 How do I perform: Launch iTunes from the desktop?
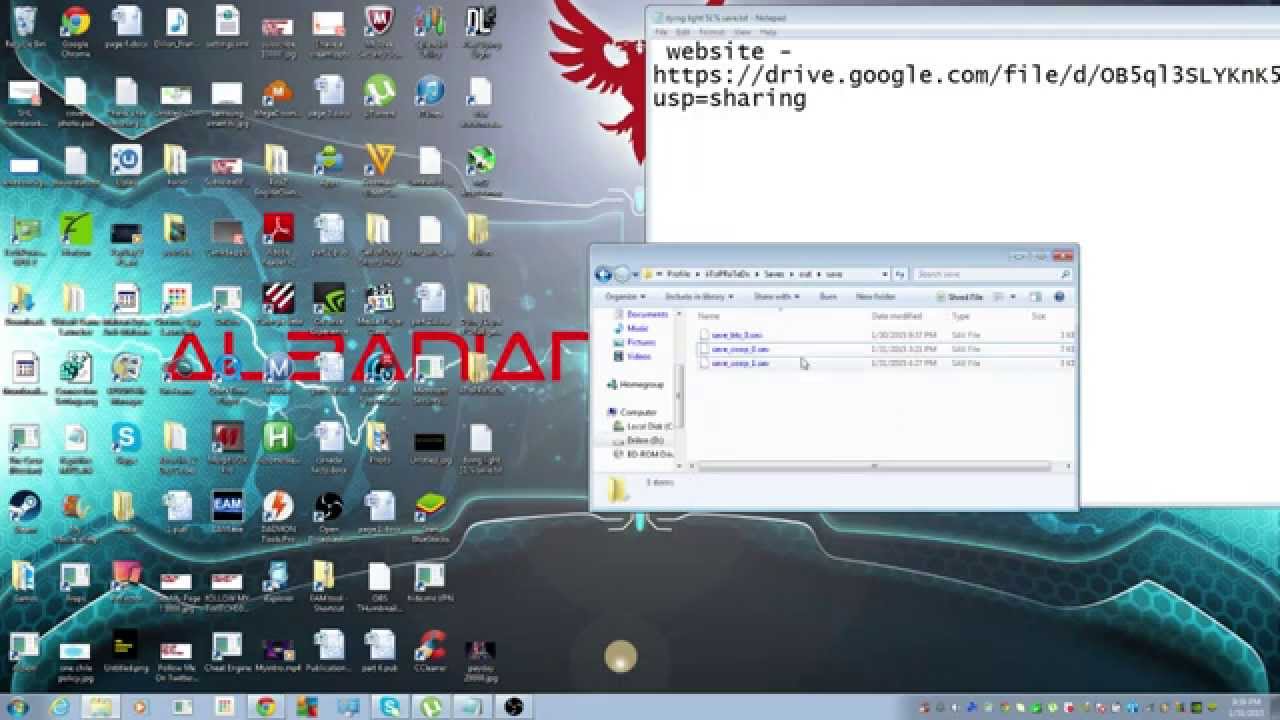coord(430,96)
